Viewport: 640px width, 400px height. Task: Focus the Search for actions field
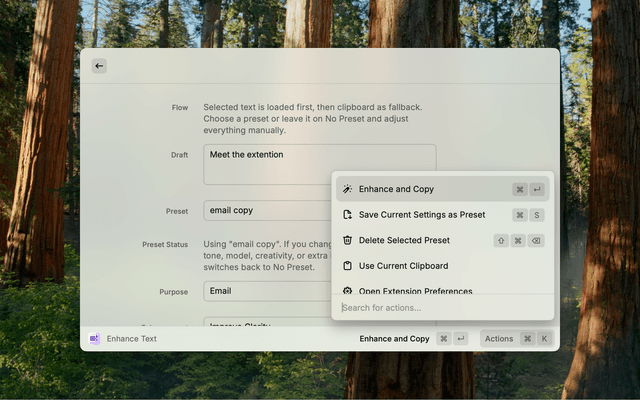point(442,307)
